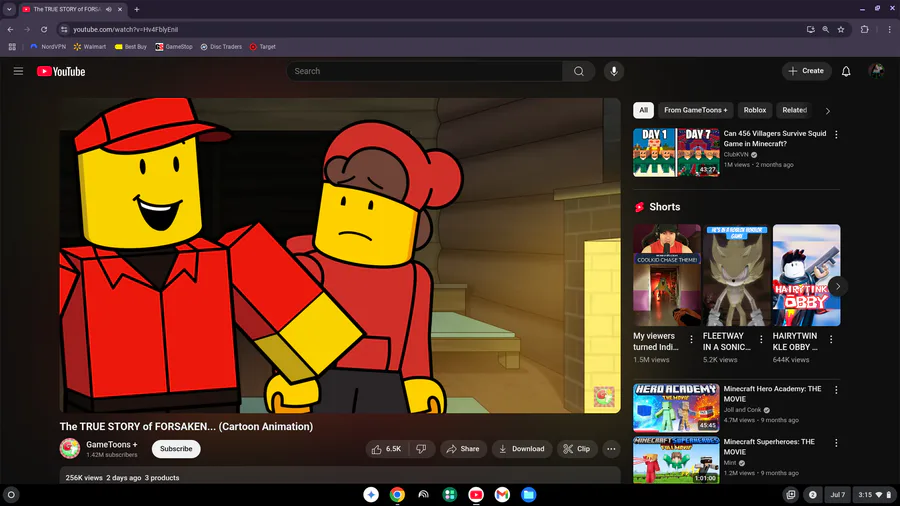Screen dimensions: 900x506
Task: Open a new browser tab
Action: [x=137, y=9]
